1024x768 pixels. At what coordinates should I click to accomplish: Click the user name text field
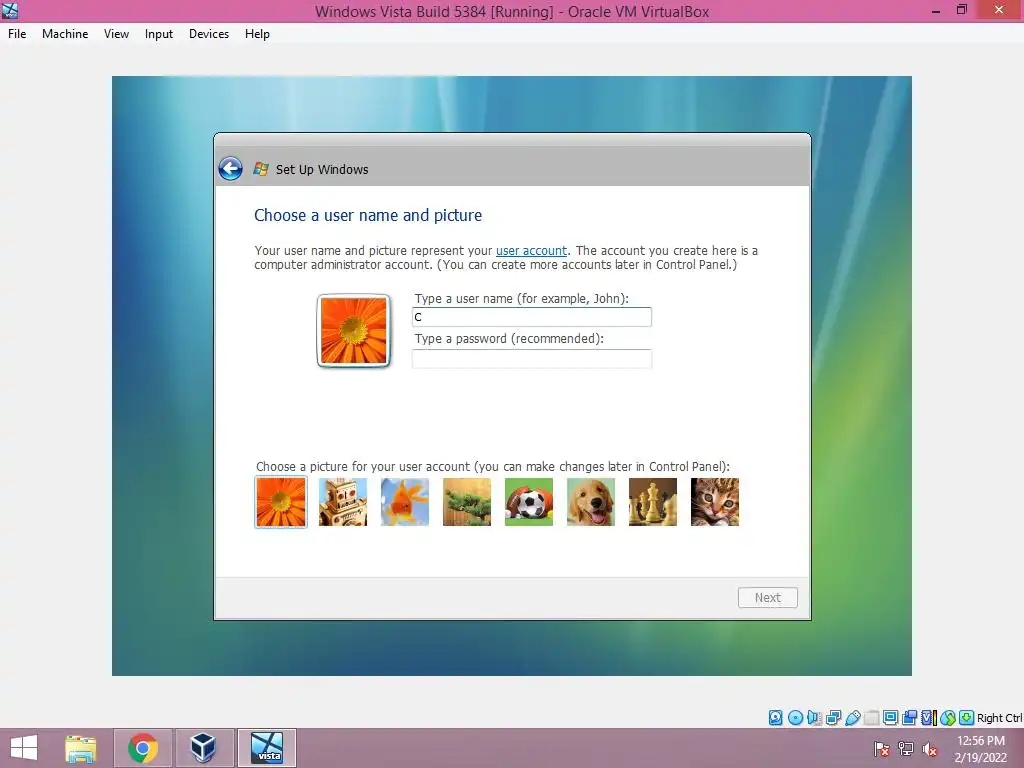tap(532, 317)
